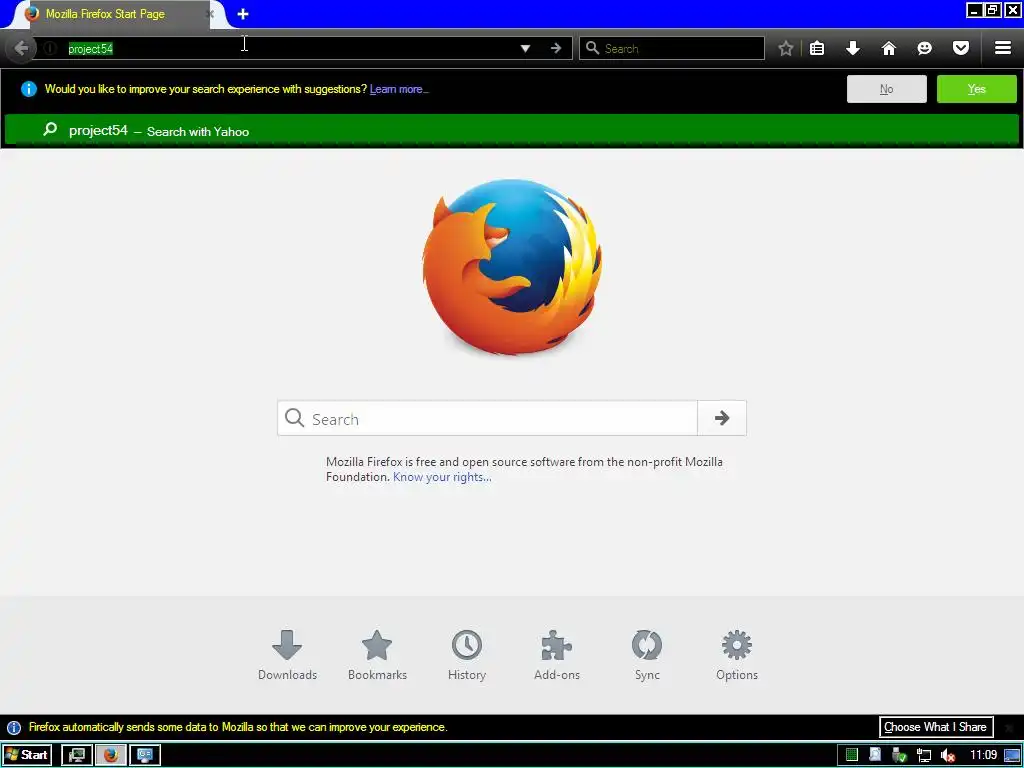The image size is (1024, 768).
Task: Save to Pocket icon
Action: [x=961, y=48]
